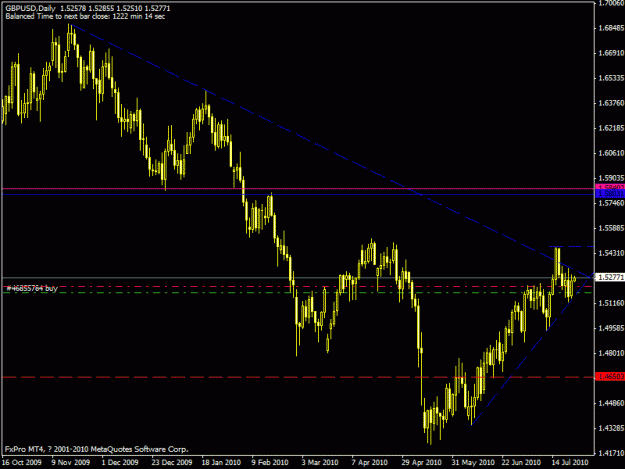The width and height of the screenshot is (625, 469).
Task: Click the 9 Nov 2009 date label
Action: 71,463
